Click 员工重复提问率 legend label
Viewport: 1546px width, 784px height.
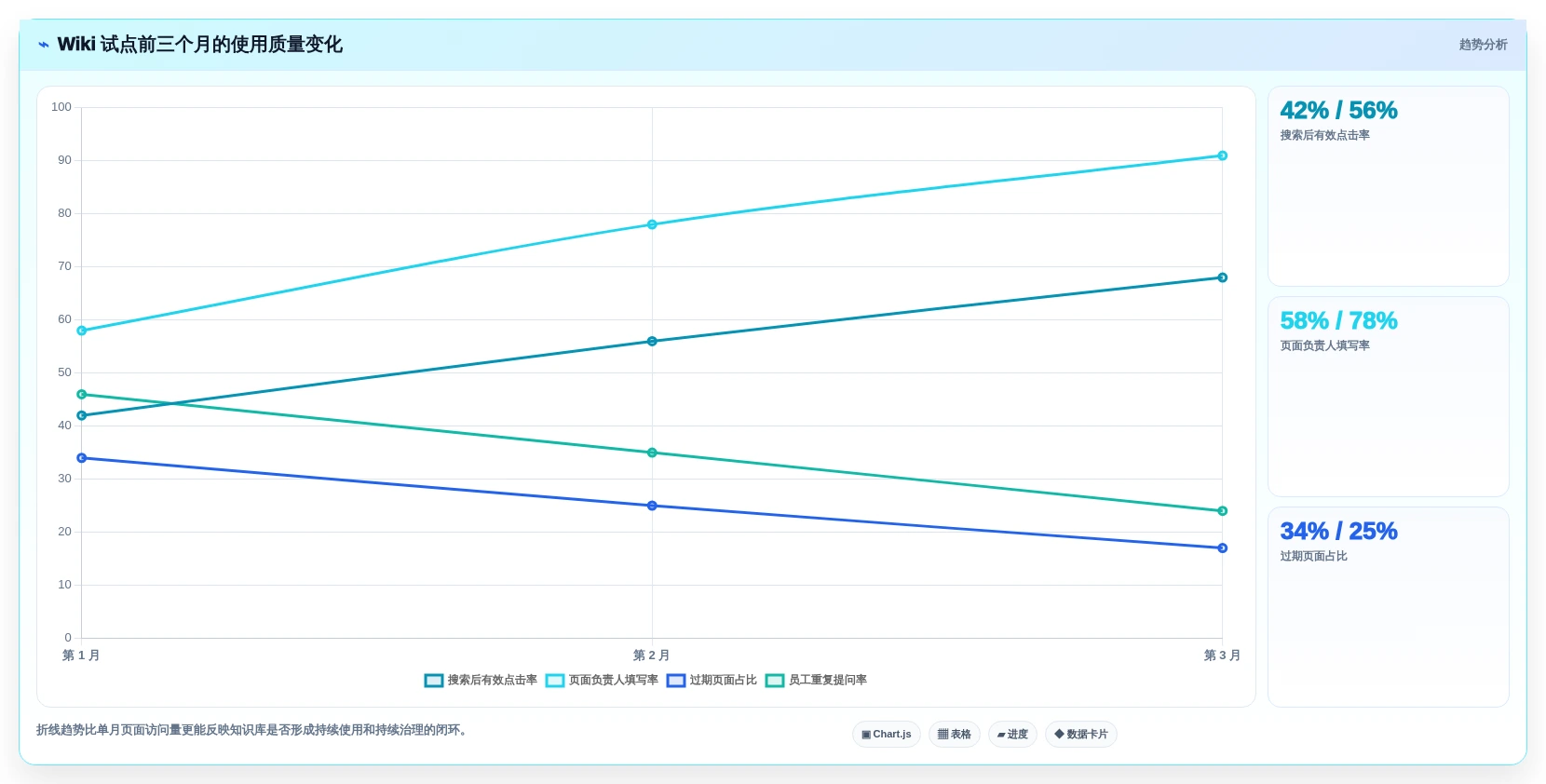point(827,681)
